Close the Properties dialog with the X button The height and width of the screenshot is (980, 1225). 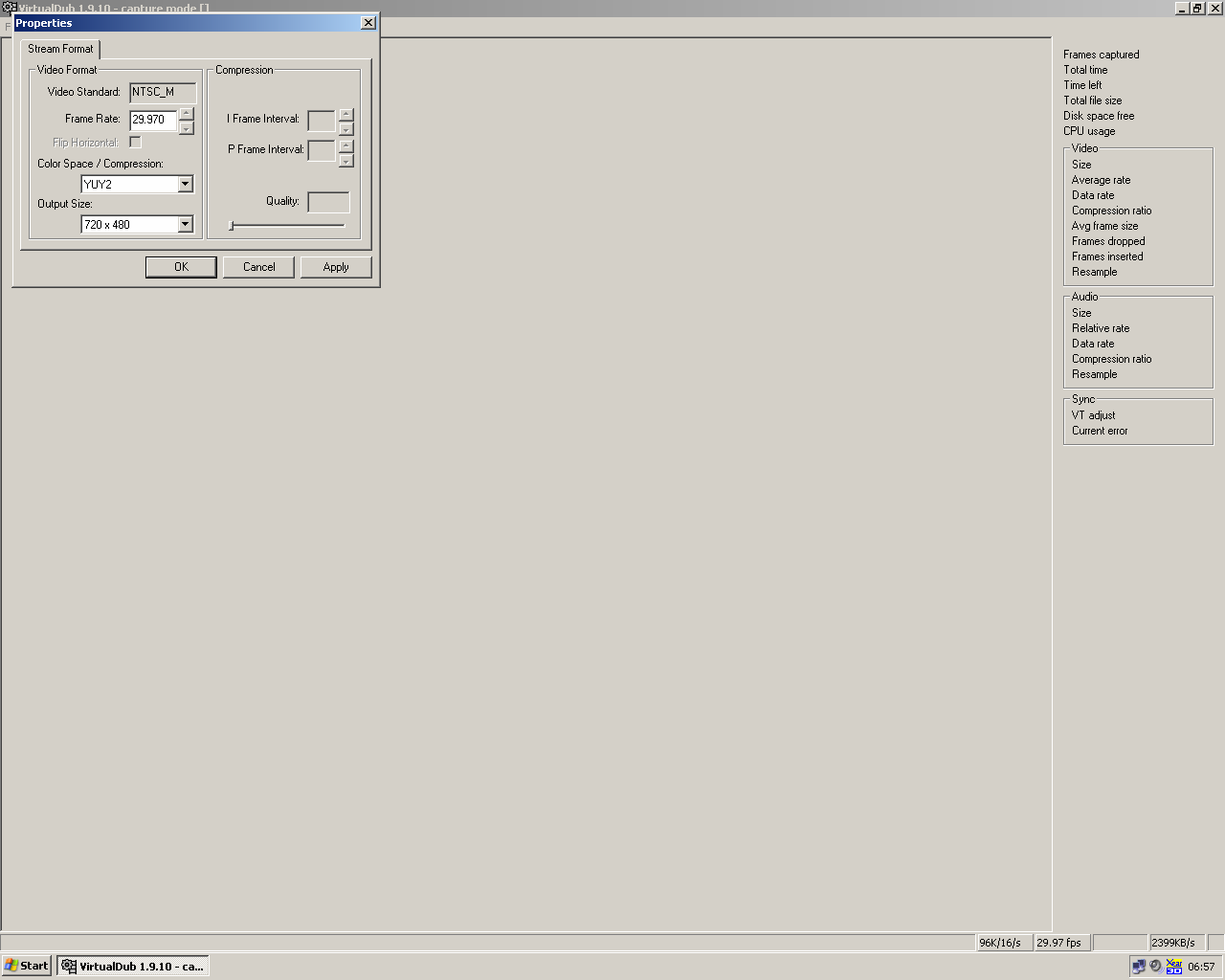368,23
